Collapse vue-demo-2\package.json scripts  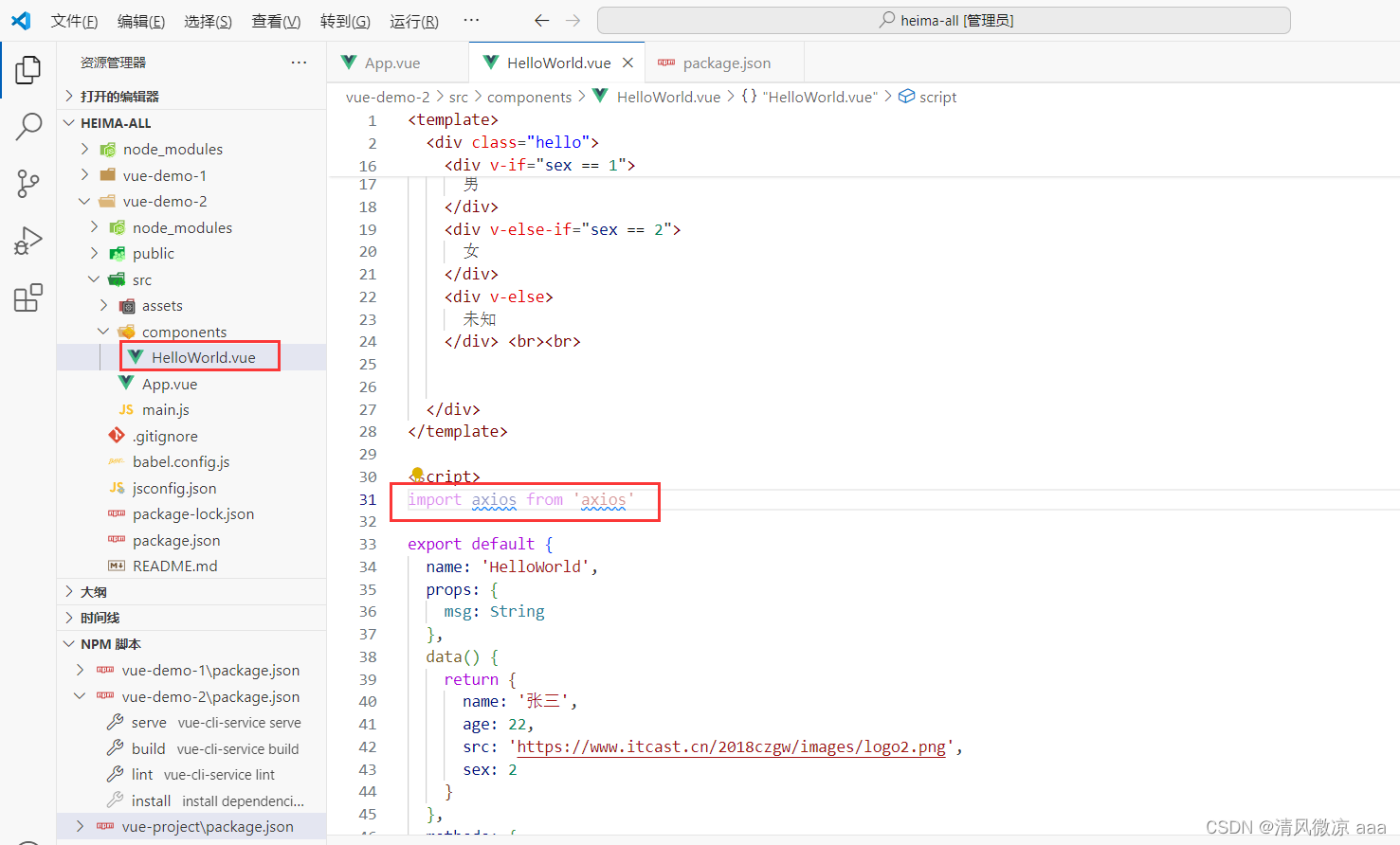pos(210,696)
